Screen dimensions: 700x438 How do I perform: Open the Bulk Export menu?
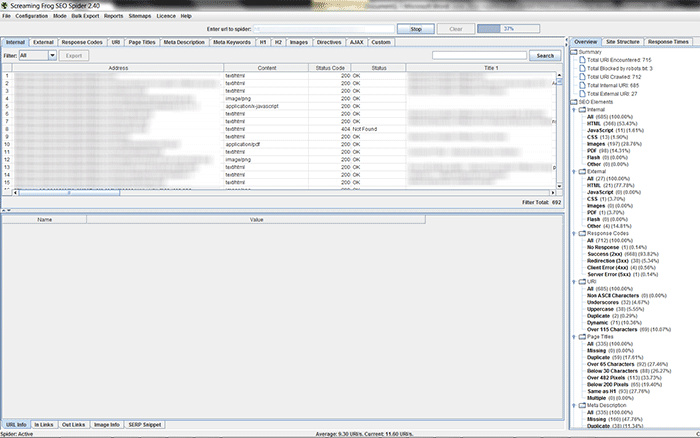(84, 16)
